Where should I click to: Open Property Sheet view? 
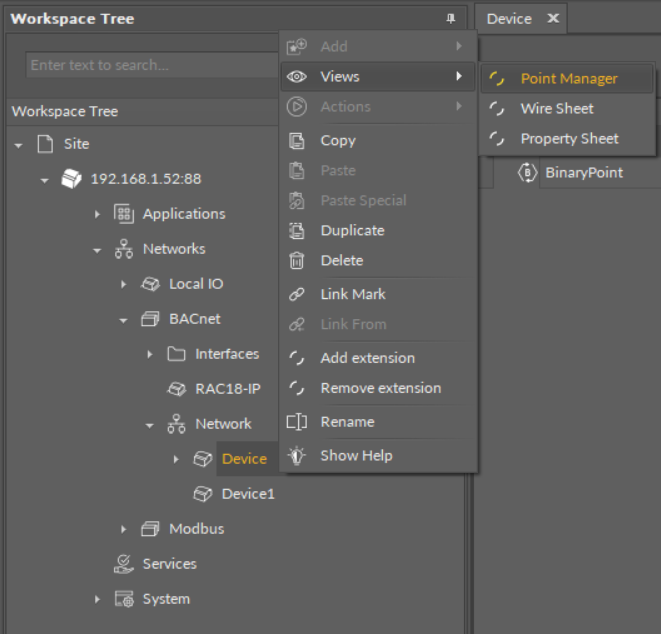[569, 139]
